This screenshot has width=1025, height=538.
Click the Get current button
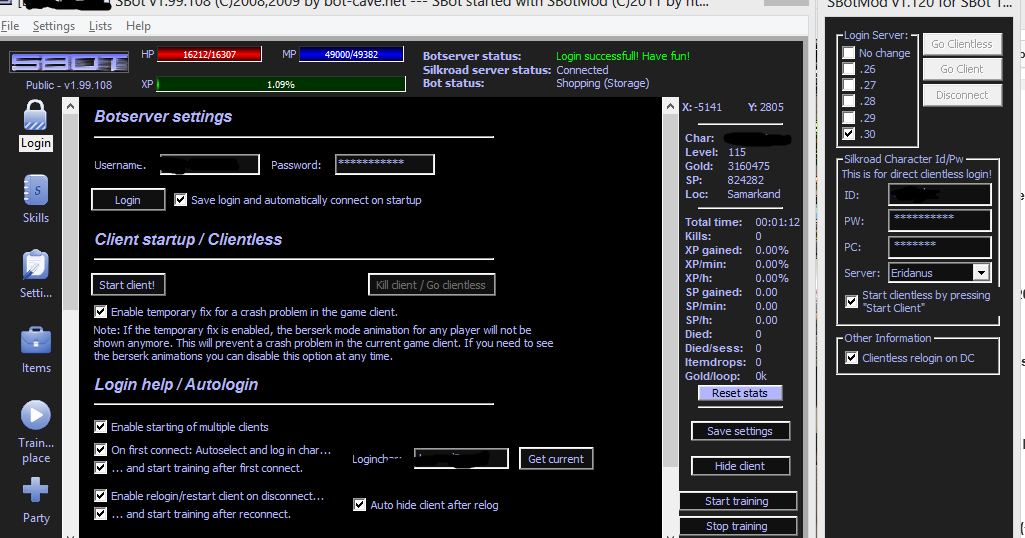556,459
